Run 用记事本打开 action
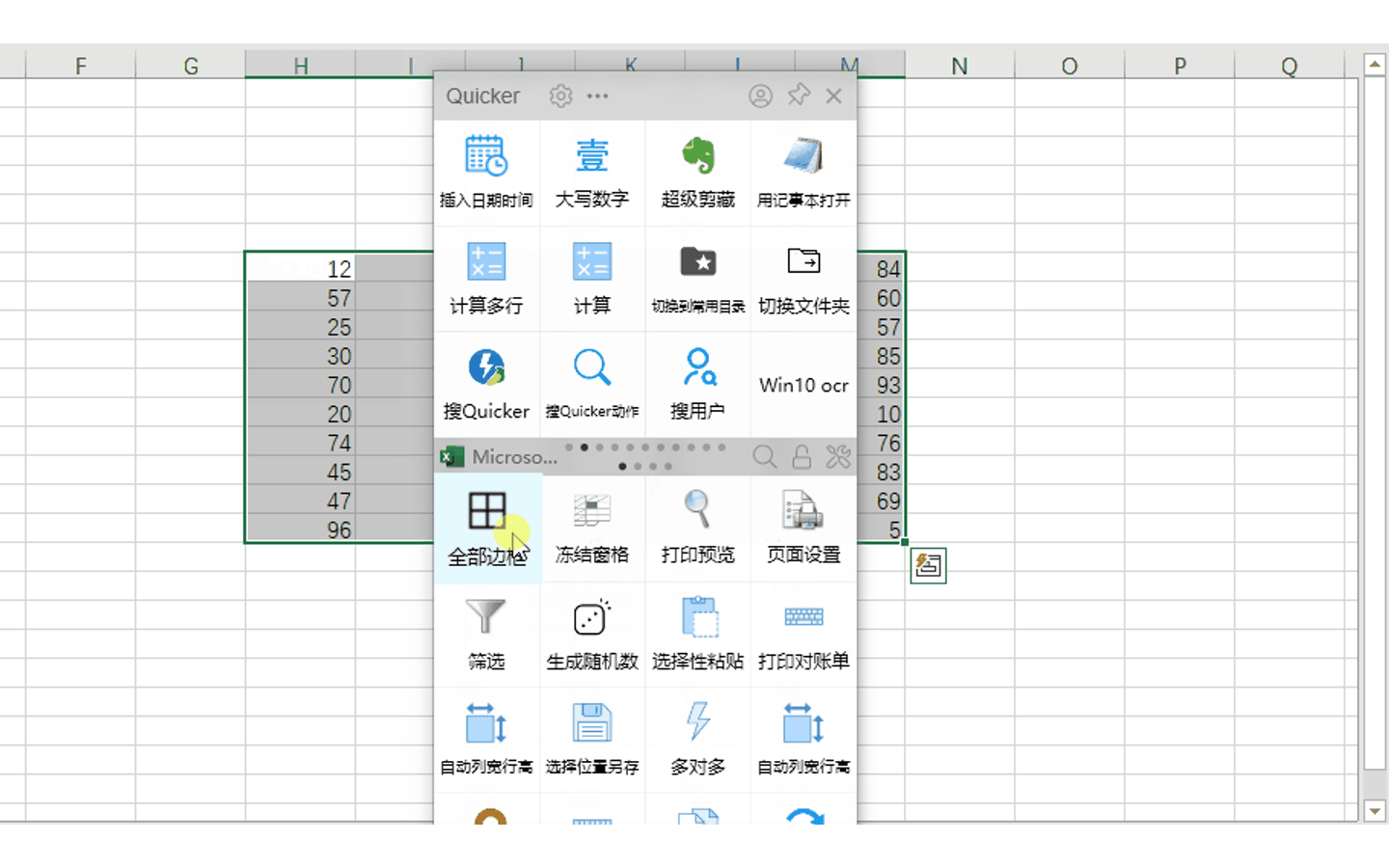This screenshot has height=868, width=1389. pyautogui.click(x=803, y=174)
